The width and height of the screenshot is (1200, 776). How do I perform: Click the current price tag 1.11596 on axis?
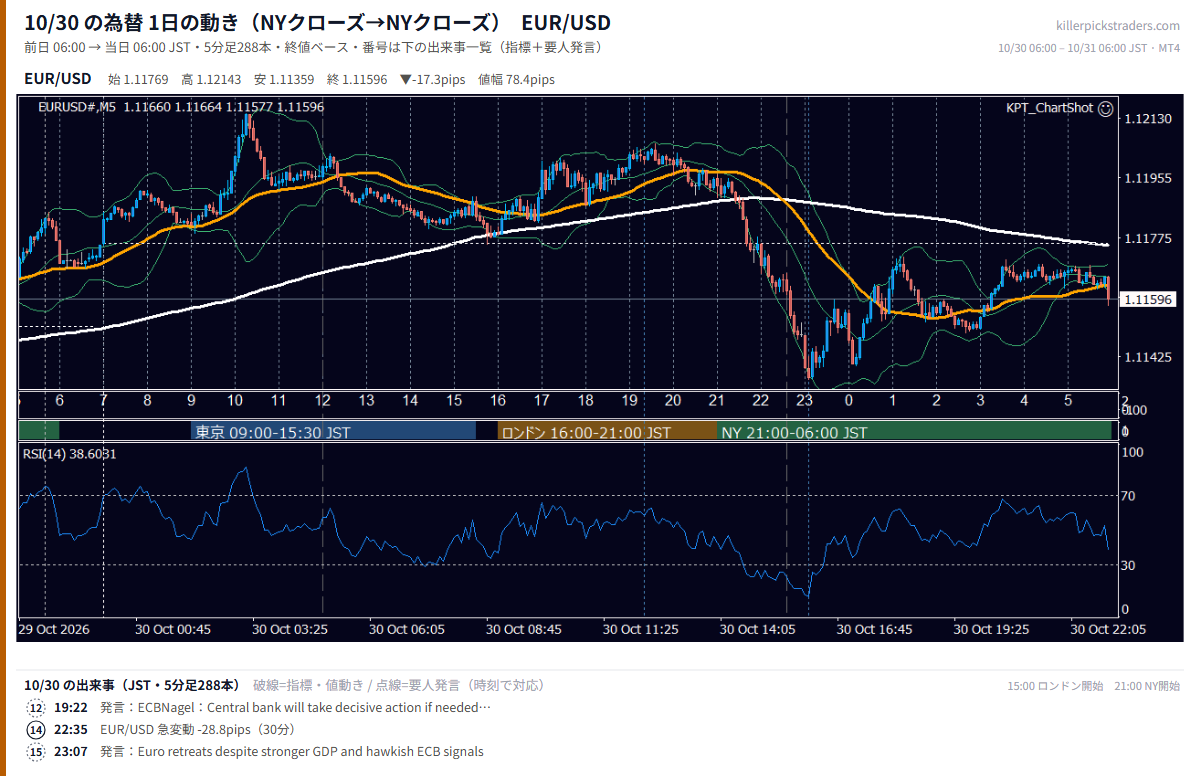tap(1148, 299)
